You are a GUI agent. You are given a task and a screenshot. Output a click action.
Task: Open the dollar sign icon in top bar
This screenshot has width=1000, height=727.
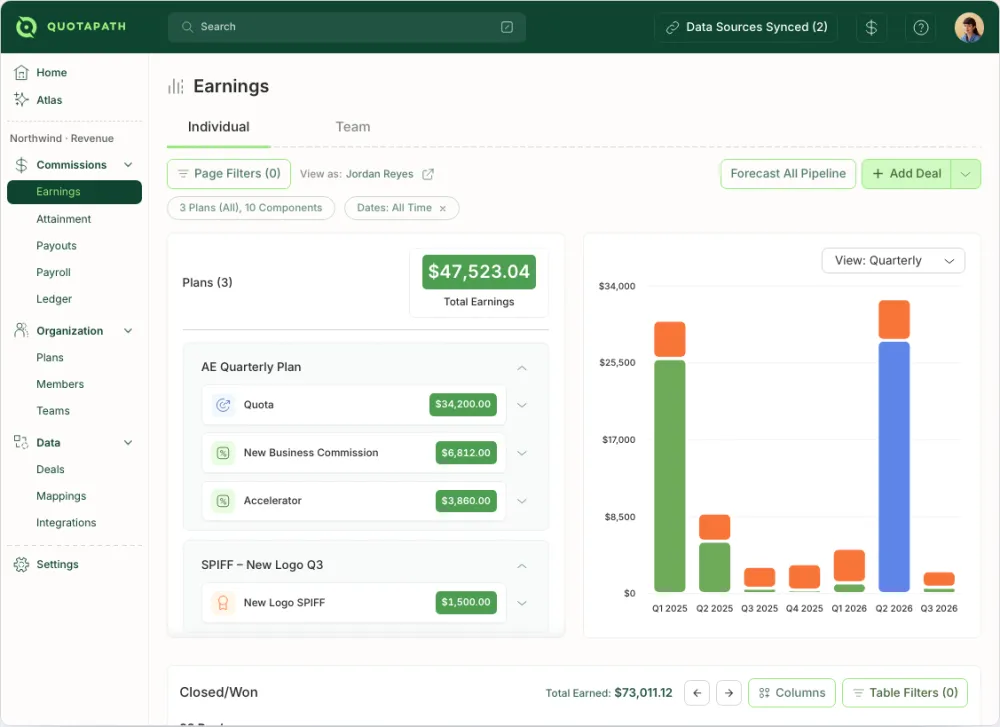click(x=871, y=27)
